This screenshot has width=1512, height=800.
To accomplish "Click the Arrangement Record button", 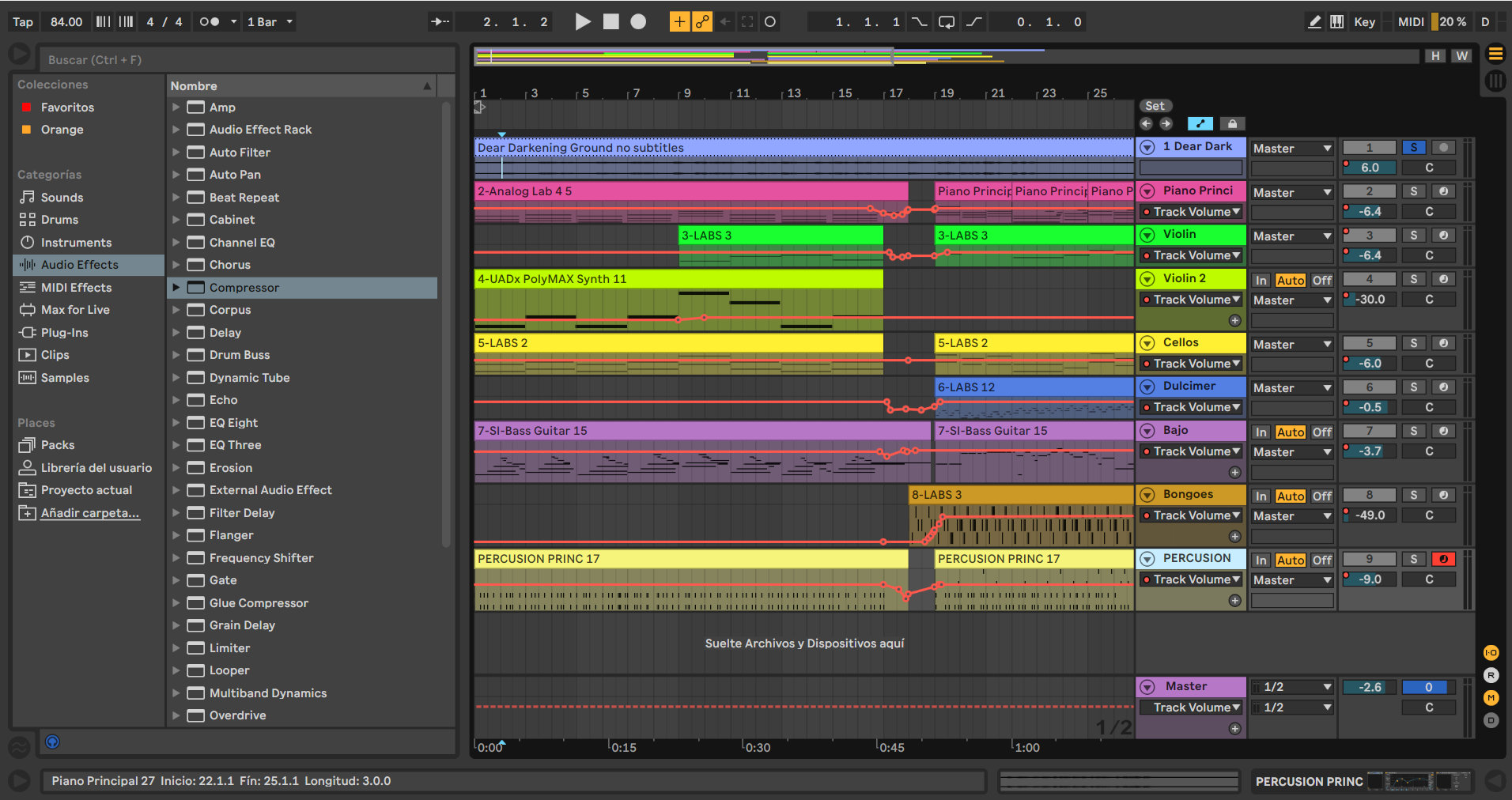I will tap(638, 22).
